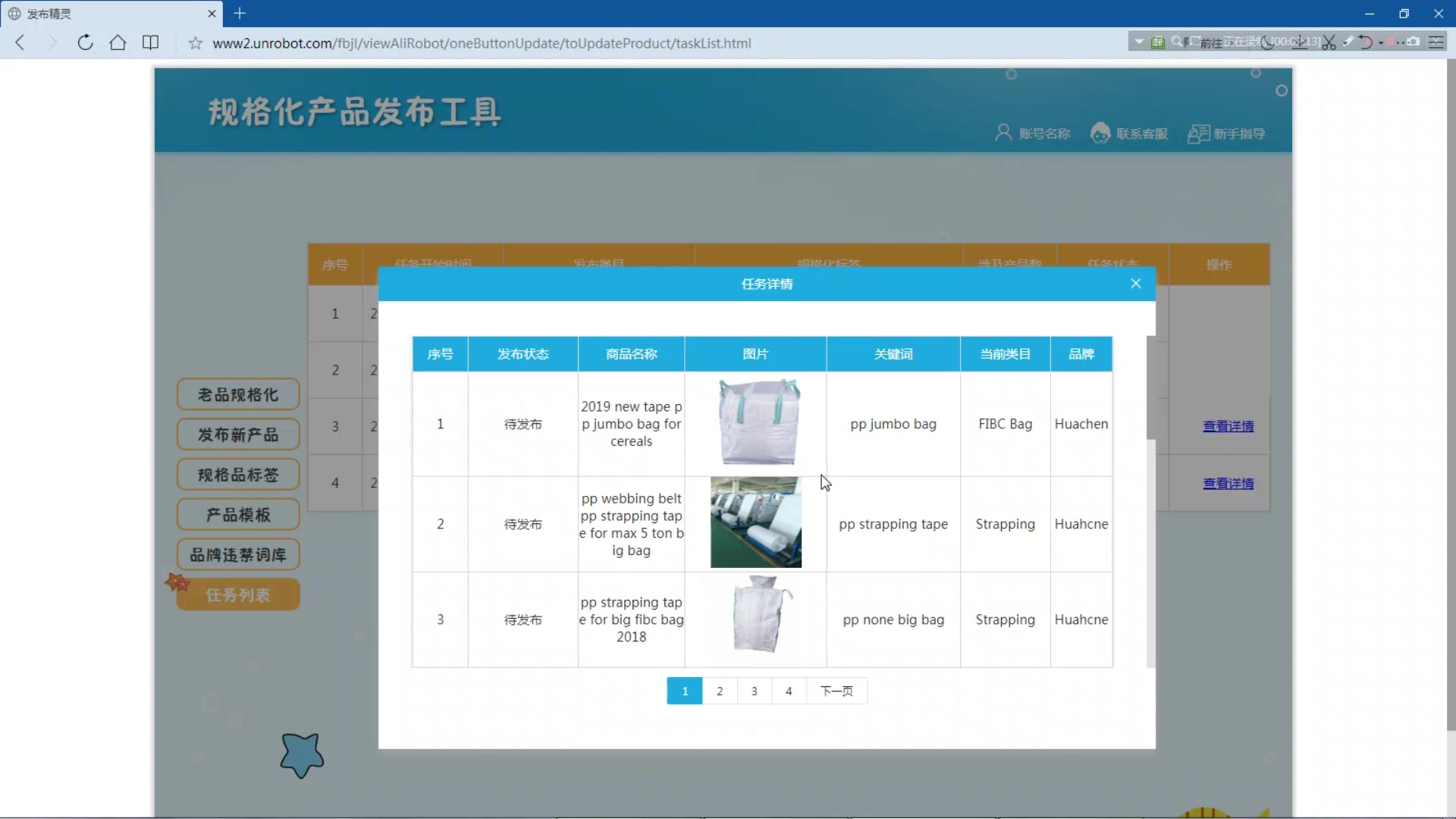The width and height of the screenshot is (1456, 819).
Task: Select 规格品标签 sidebar option
Action: 237,474
